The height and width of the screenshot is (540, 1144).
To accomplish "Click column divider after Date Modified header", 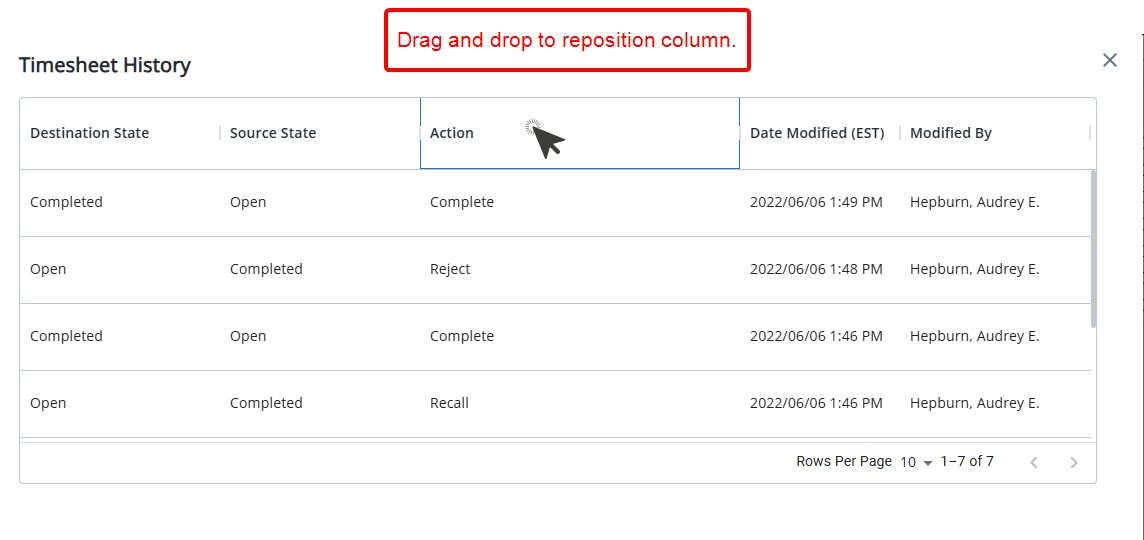I will coord(900,133).
